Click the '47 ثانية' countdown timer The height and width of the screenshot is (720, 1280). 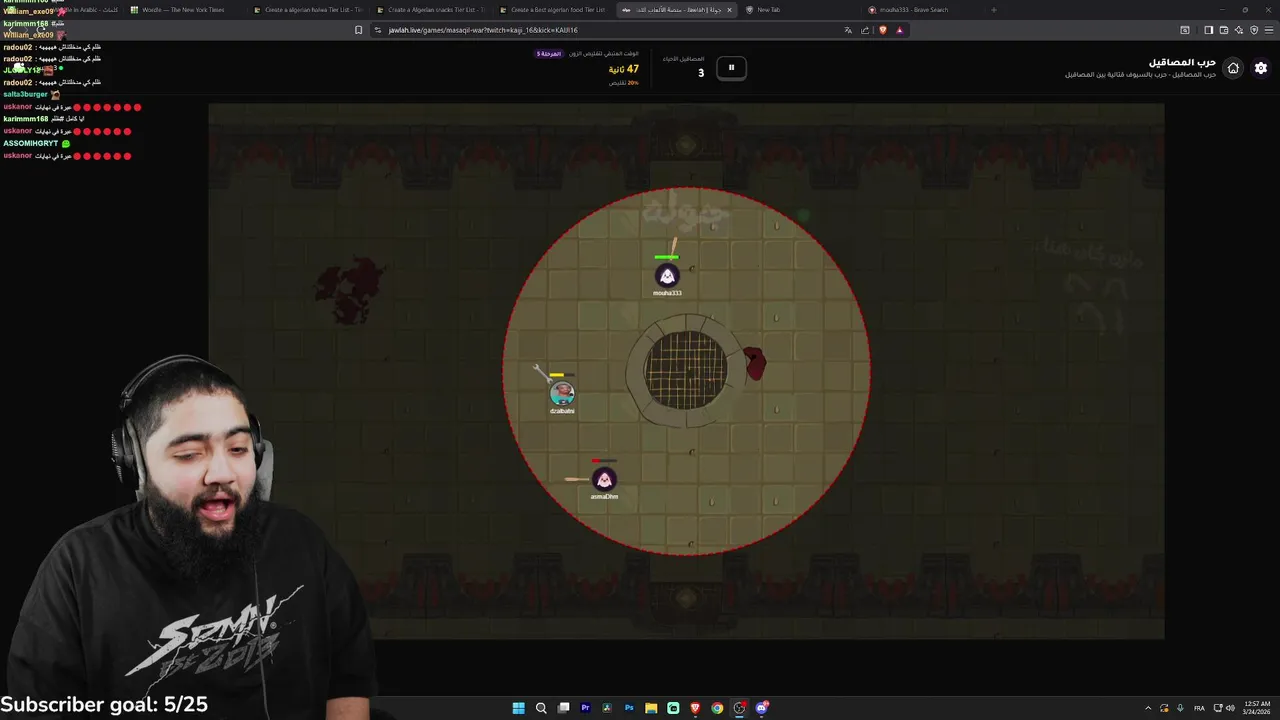(x=623, y=70)
